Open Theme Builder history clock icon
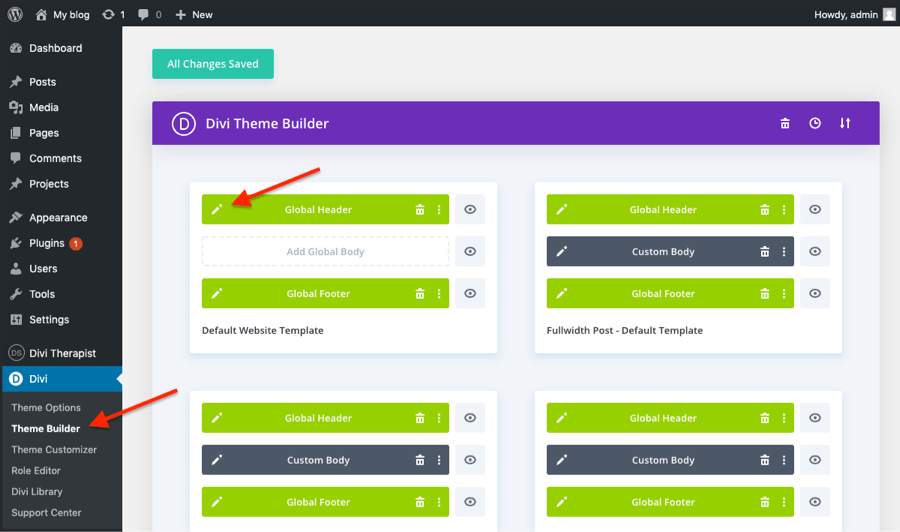The height and width of the screenshot is (532, 900). (x=814, y=123)
